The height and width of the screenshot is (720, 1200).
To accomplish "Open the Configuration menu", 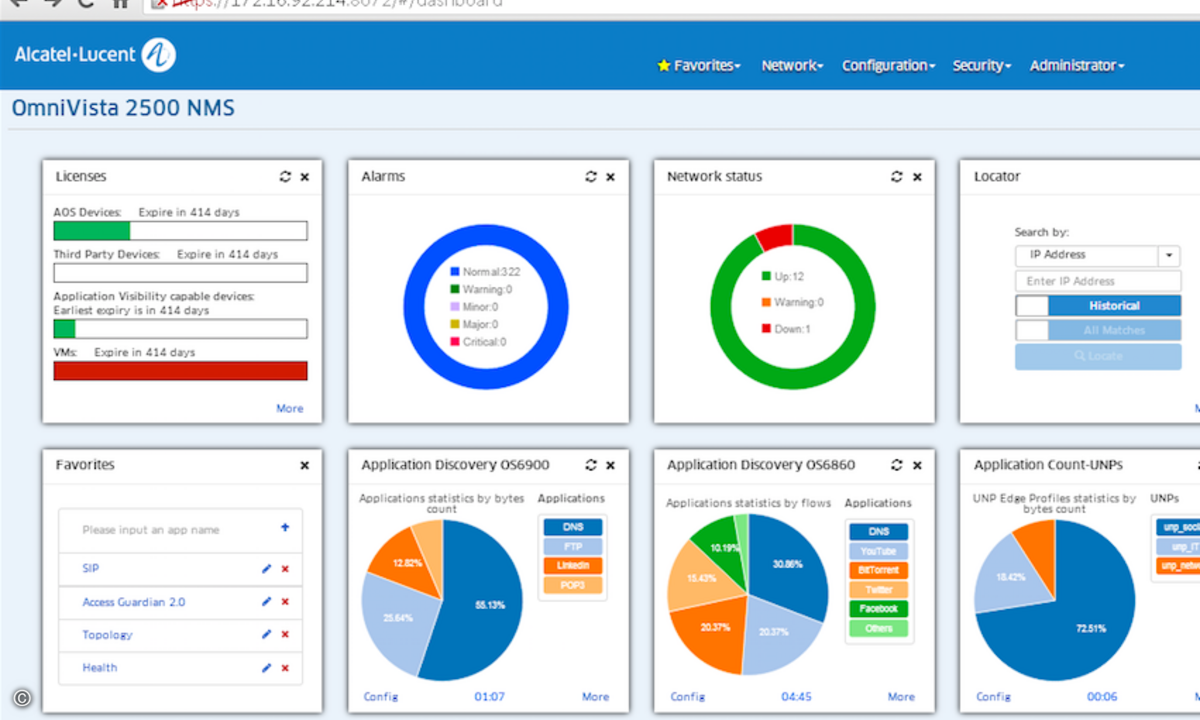I will pos(888,65).
